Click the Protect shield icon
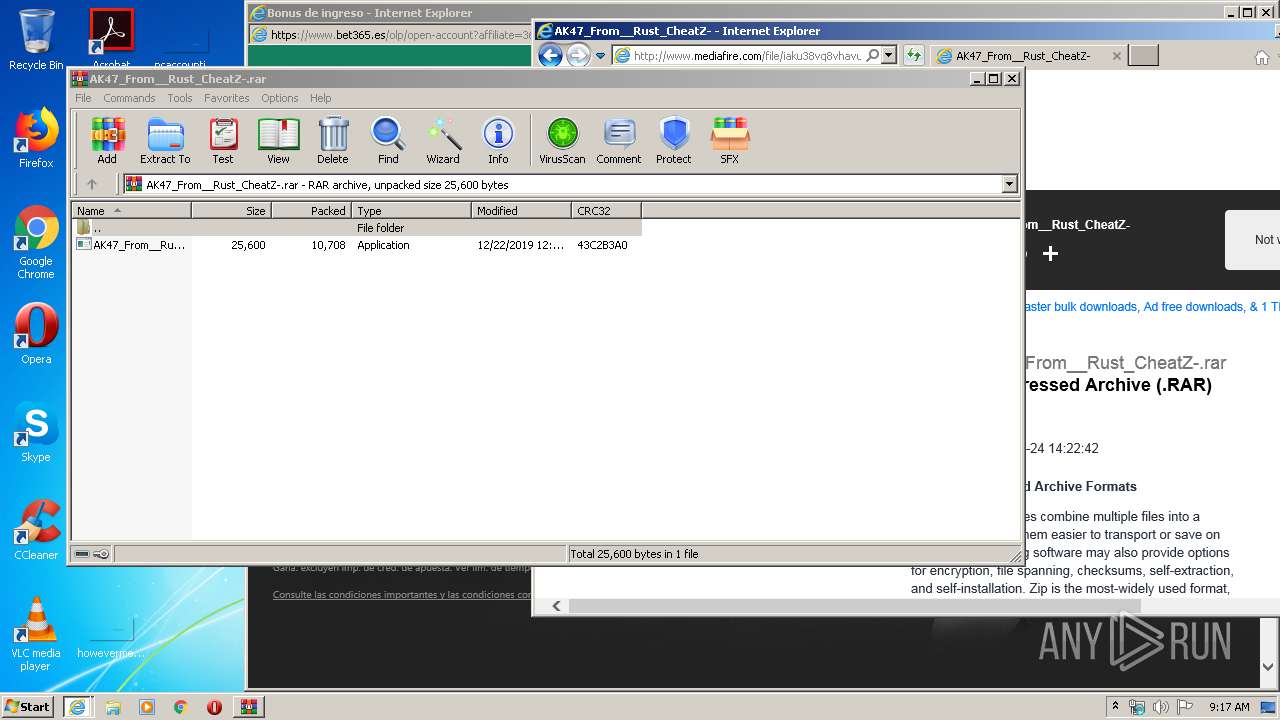The height and width of the screenshot is (720, 1280). click(674, 140)
